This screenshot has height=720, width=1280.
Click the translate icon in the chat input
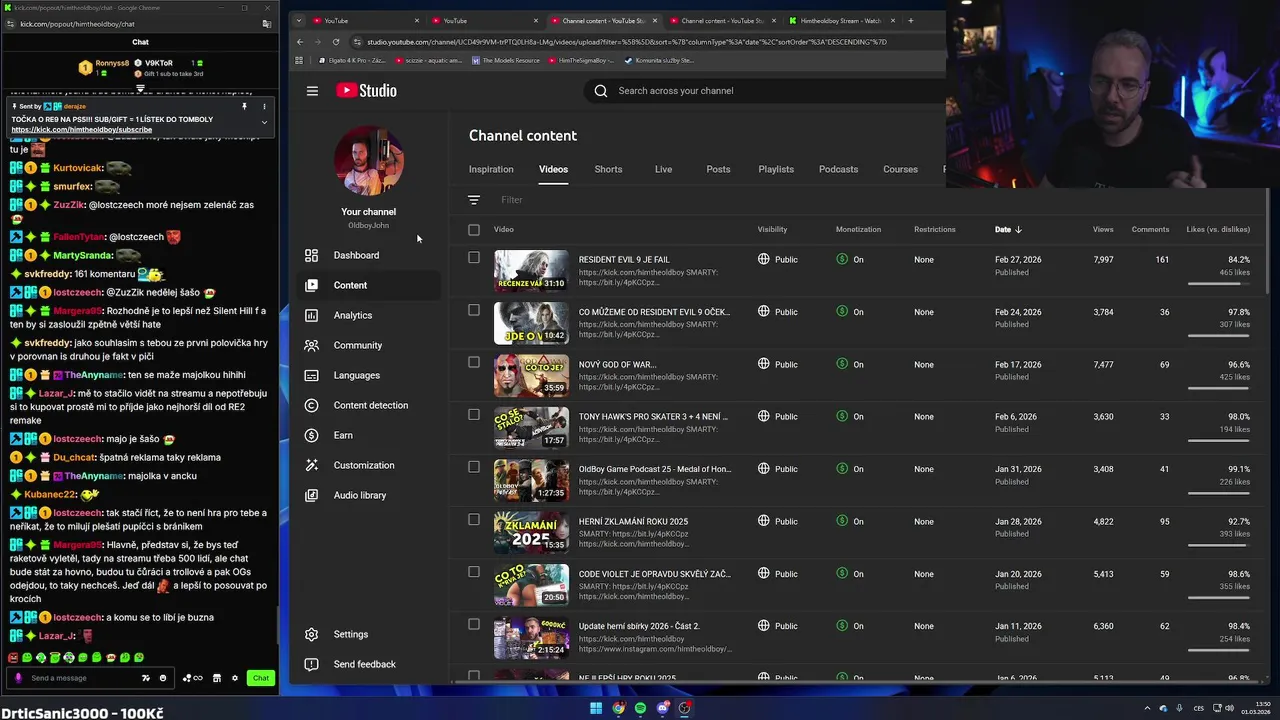click(146, 678)
